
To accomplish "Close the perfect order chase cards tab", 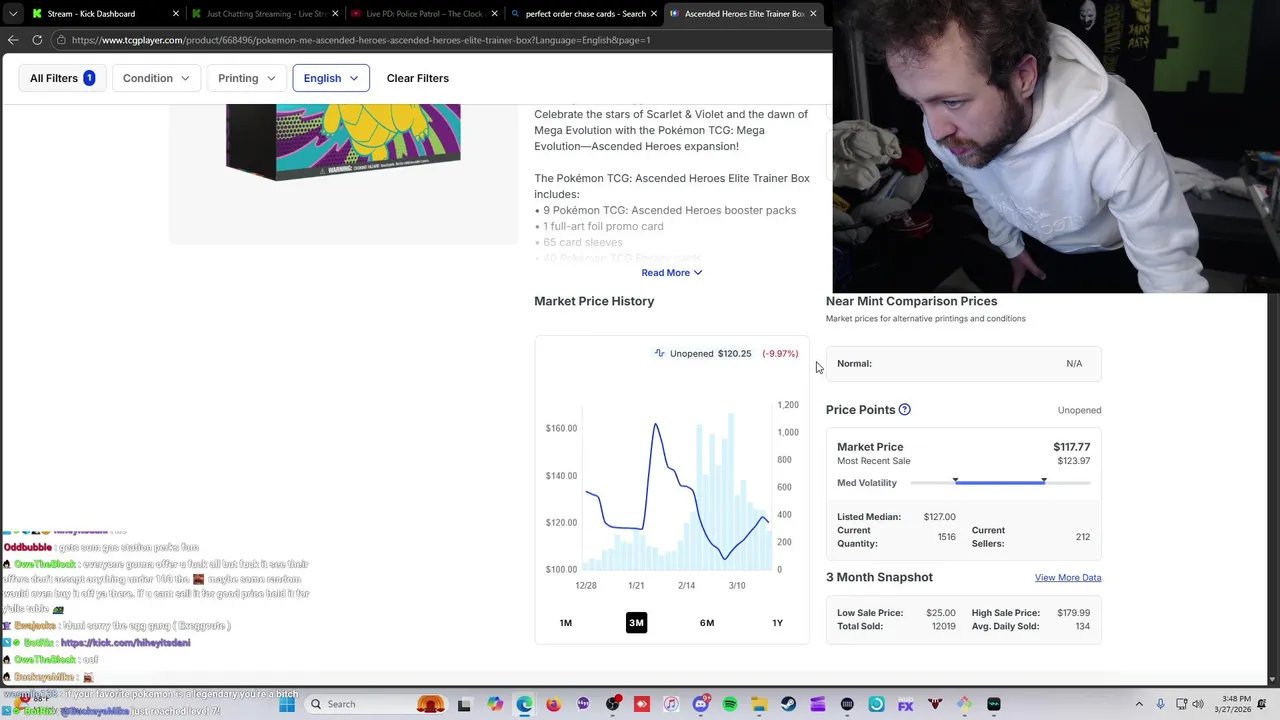I will click(x=654, y=14).
